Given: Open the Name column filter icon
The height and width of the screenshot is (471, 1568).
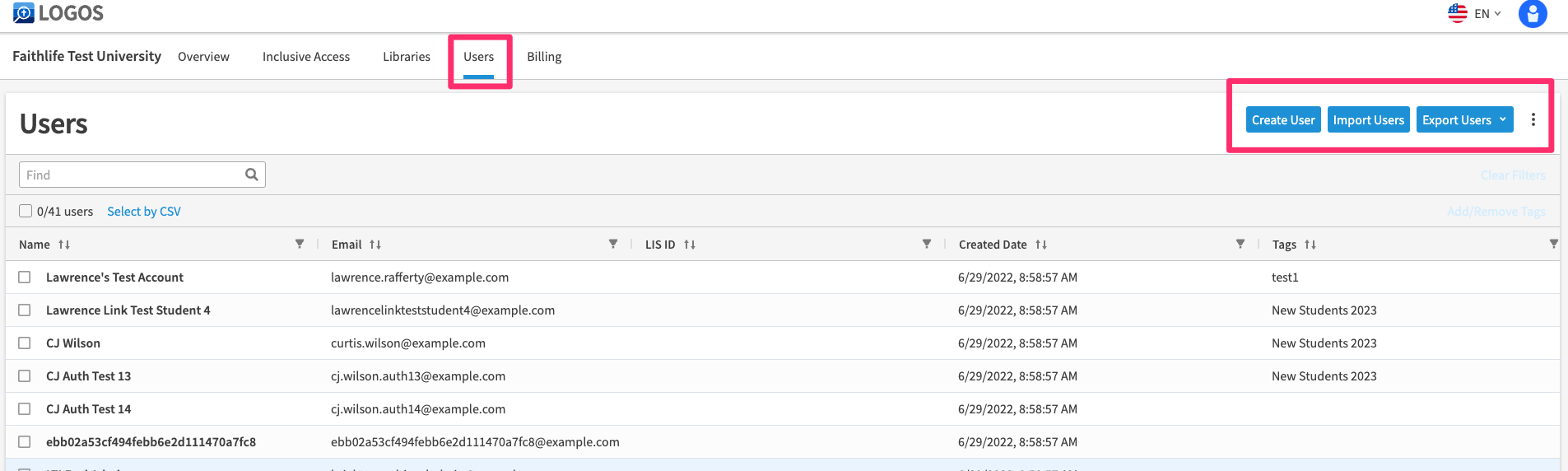Looking at the screenshot, I should [x=300, y=244].
